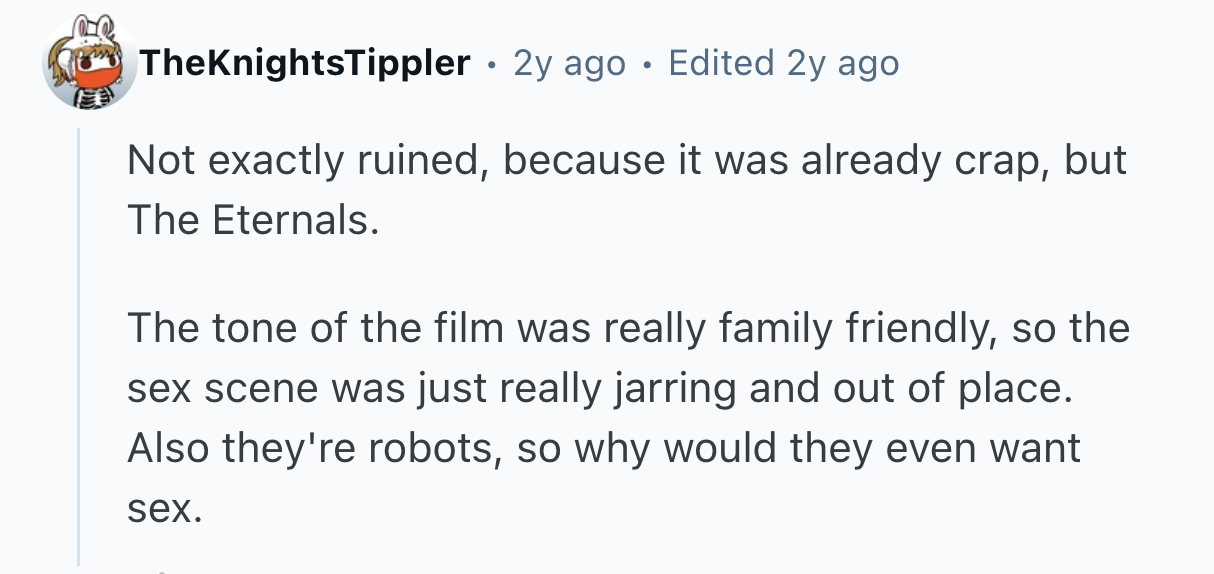Click the first "2y ago" comment timestamp
Screen dimensions: 1214x574
[569, 64]
